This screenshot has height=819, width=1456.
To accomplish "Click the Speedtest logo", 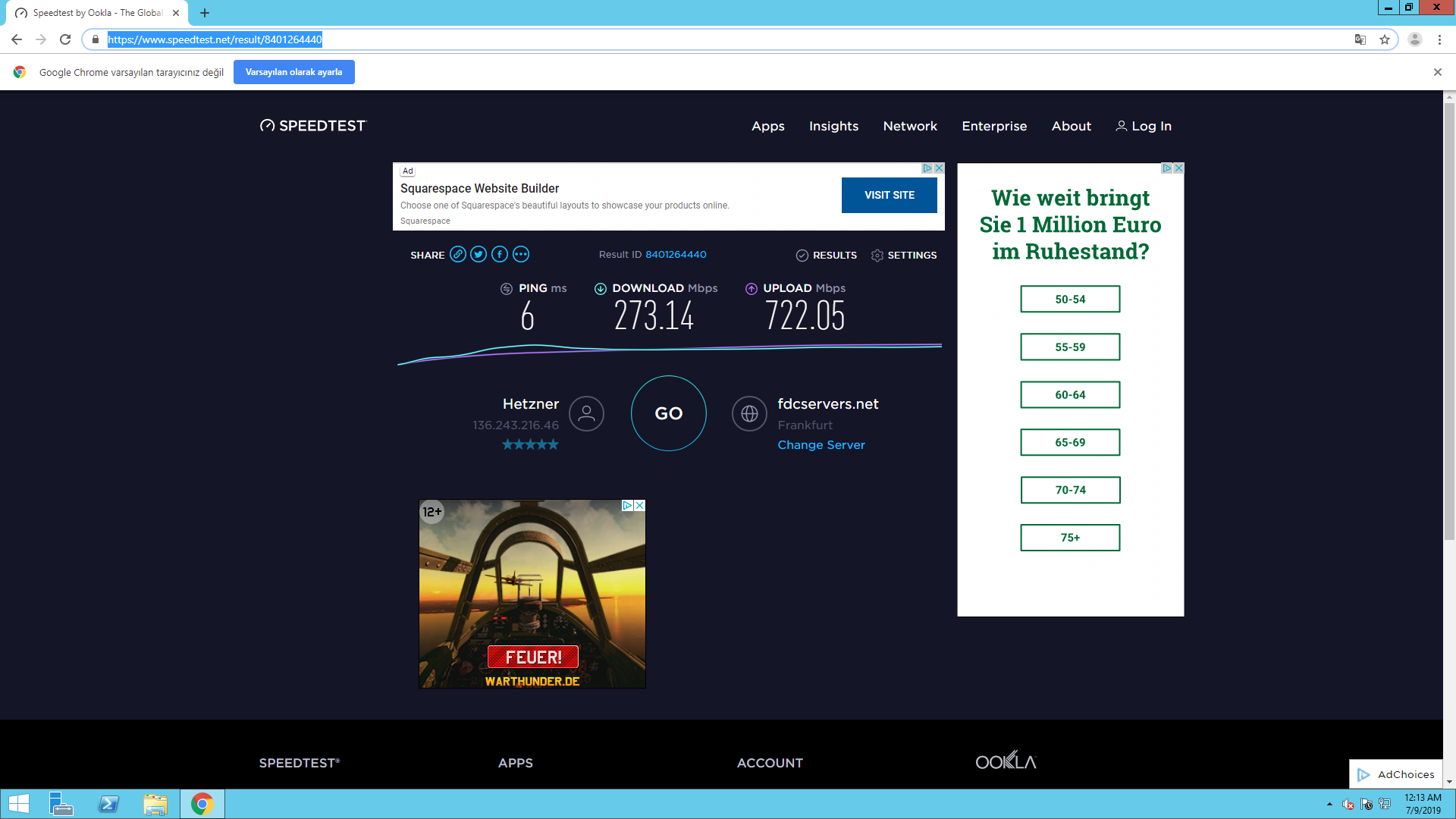I will (313, 126).
